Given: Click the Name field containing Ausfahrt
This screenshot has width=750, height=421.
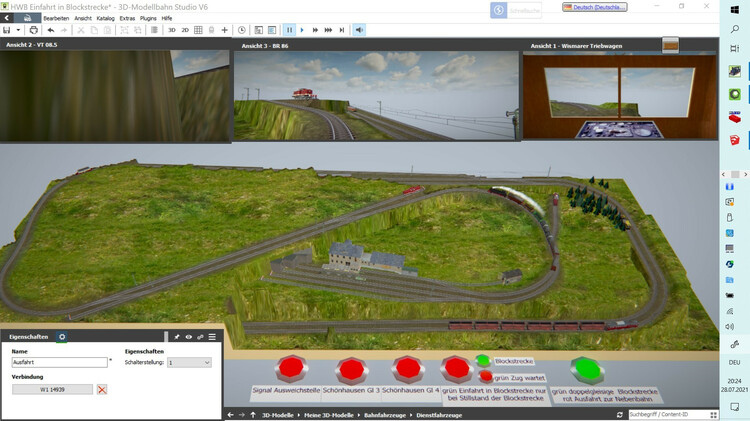Looking at the screenshot, I should tap(58, 362).
